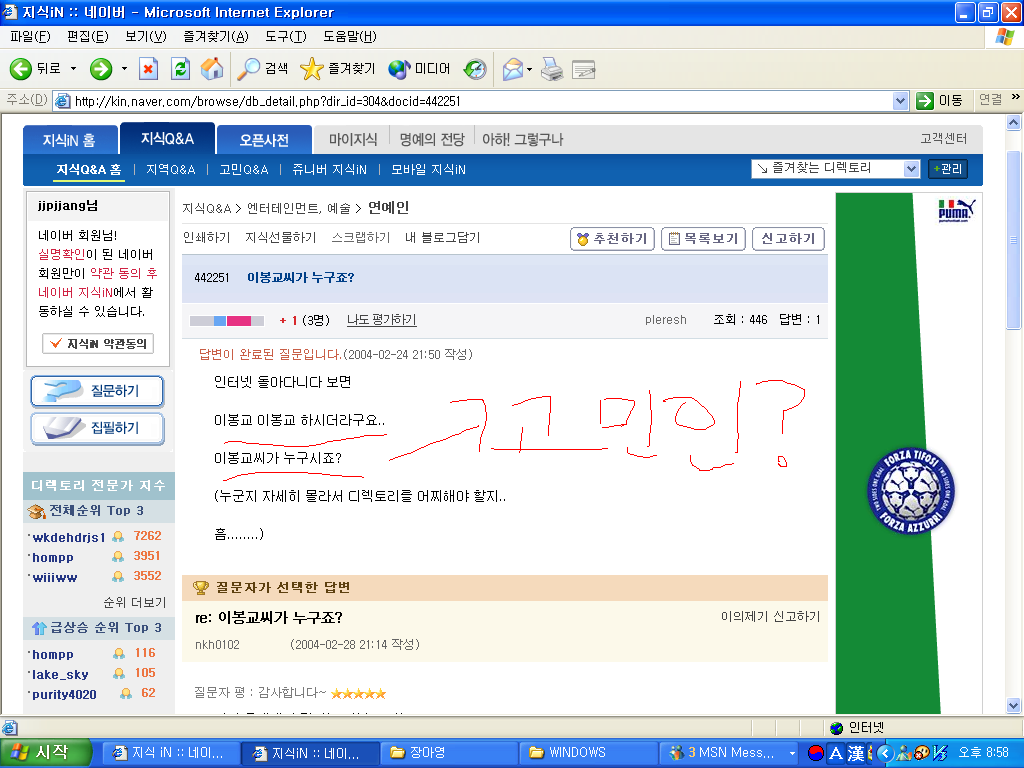Click the 인쇄하기 link
Viewport: 1024px width, 768px height.
point(206,238)
